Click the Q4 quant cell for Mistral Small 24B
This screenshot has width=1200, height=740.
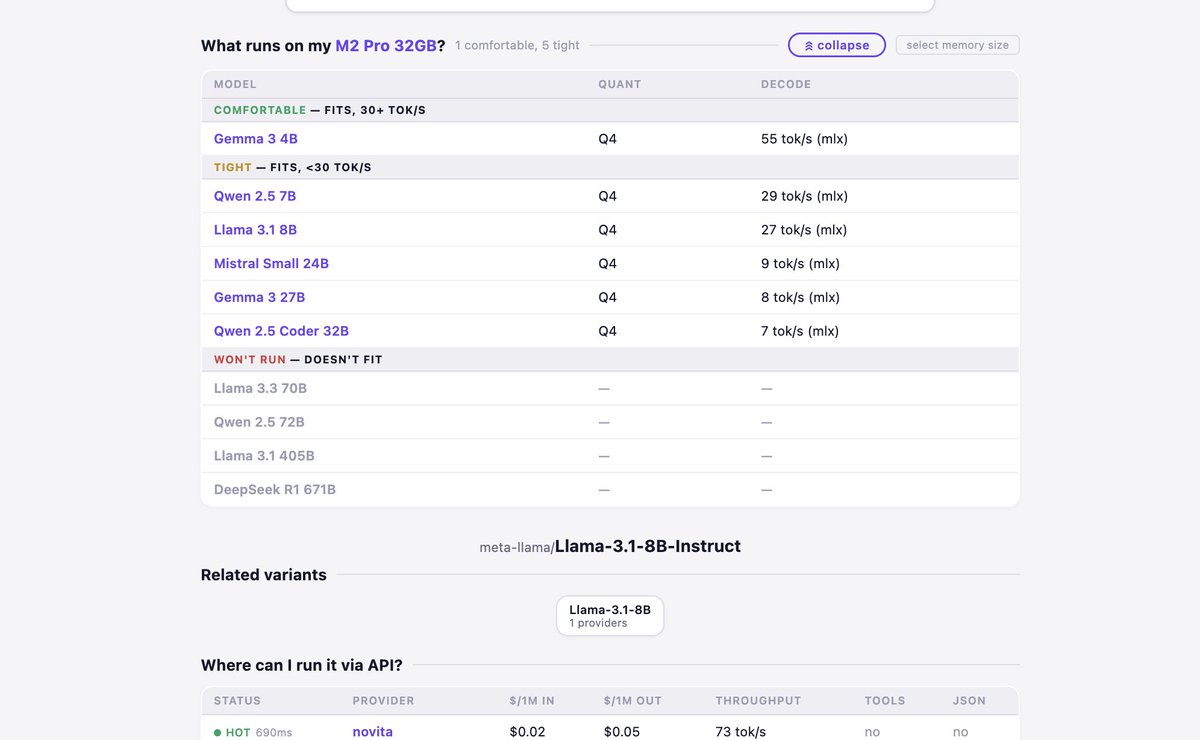[x=608, y=264]
